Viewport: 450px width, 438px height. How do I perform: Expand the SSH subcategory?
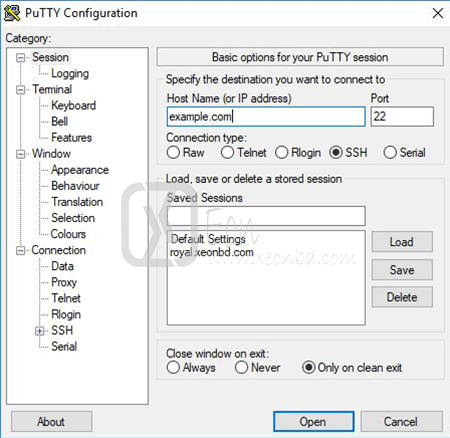click(40, 331)
